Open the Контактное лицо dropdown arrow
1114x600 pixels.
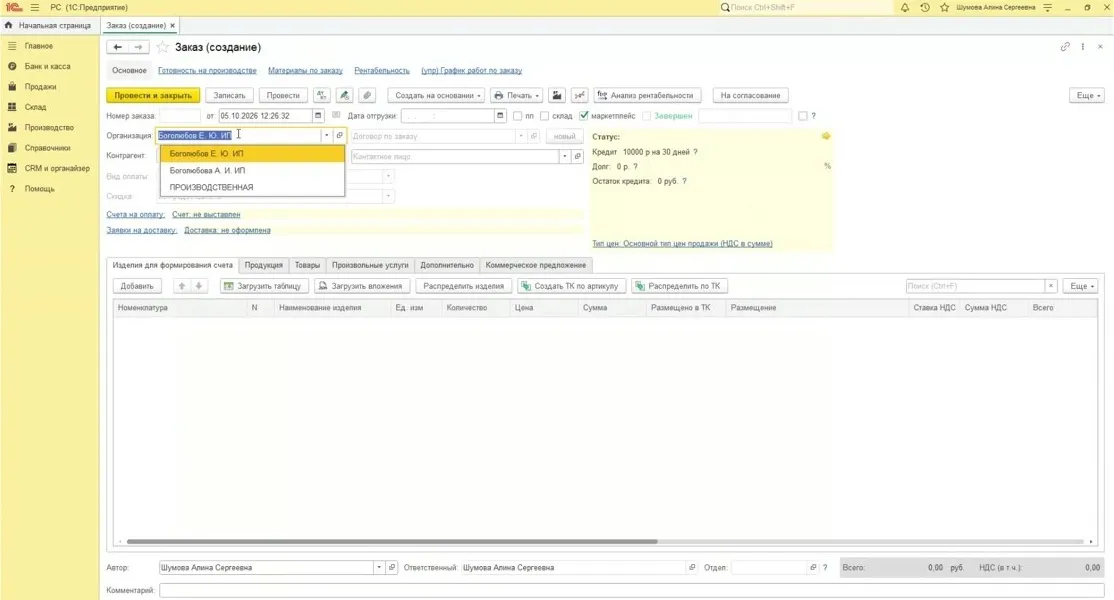coord(565,156)
